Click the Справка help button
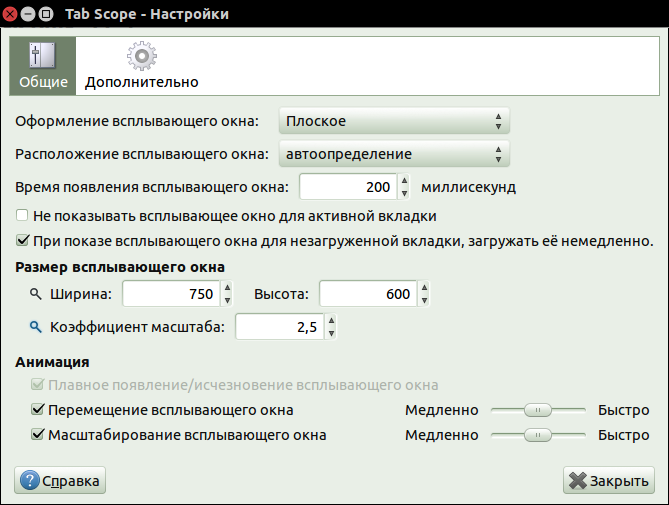The image size is (669, 505). 60,480
